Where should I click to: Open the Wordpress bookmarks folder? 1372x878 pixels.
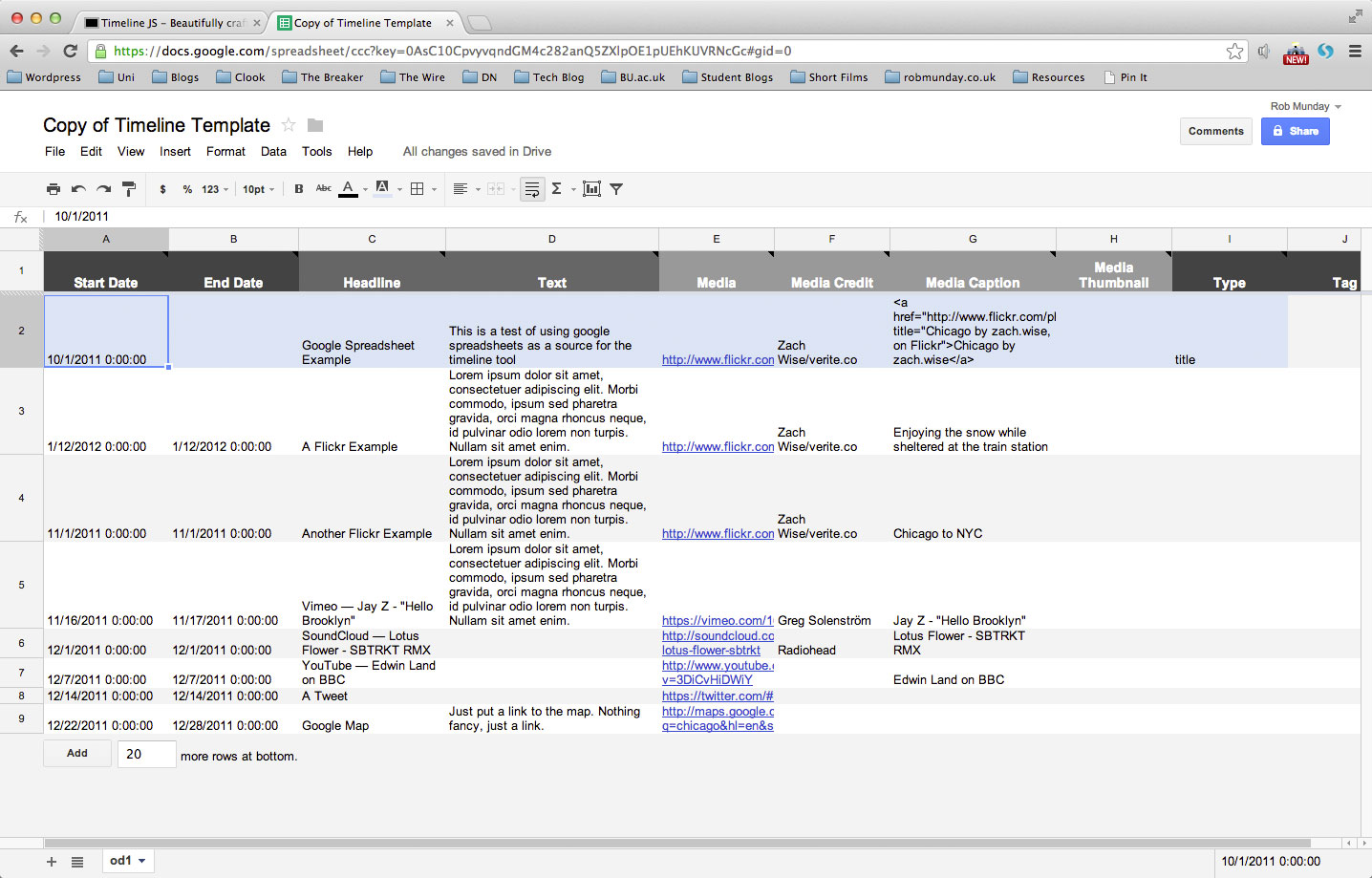point(44,77)
